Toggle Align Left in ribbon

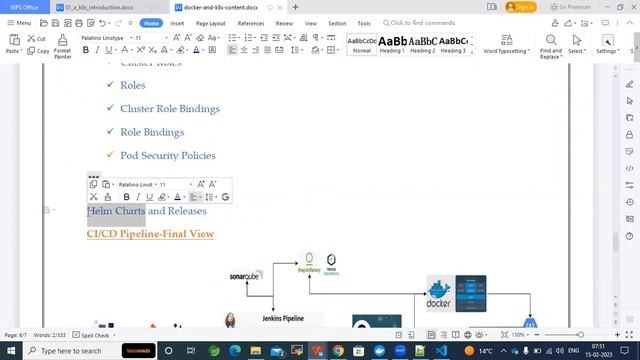232,50
